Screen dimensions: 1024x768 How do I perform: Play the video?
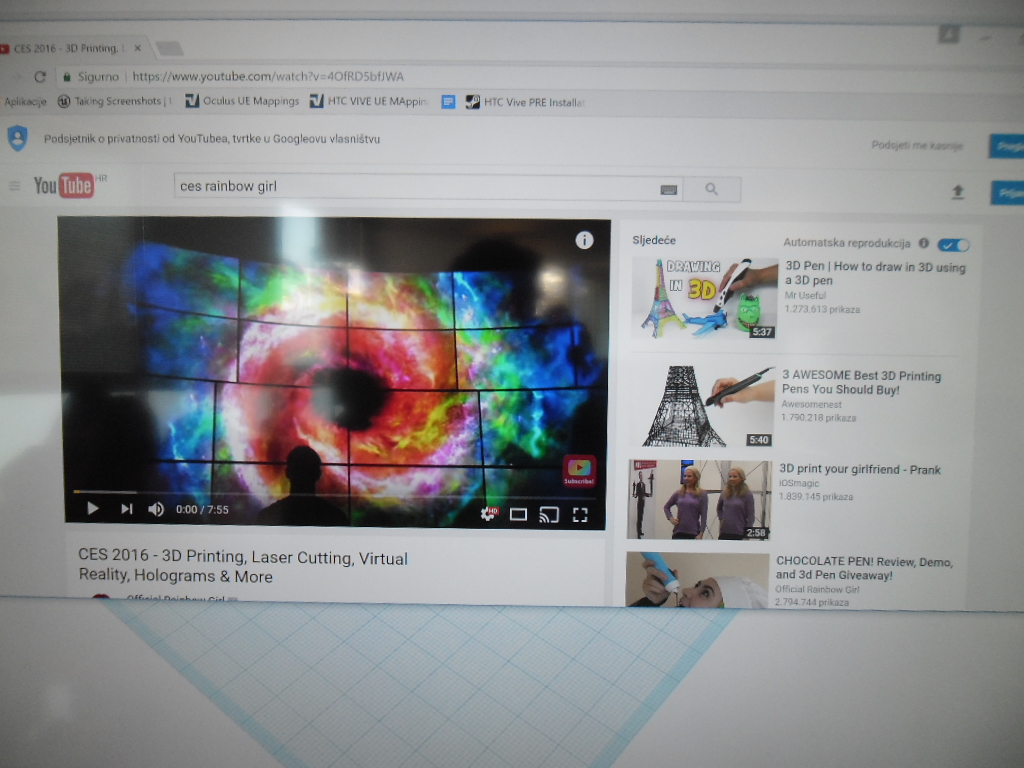coord(92,508)
